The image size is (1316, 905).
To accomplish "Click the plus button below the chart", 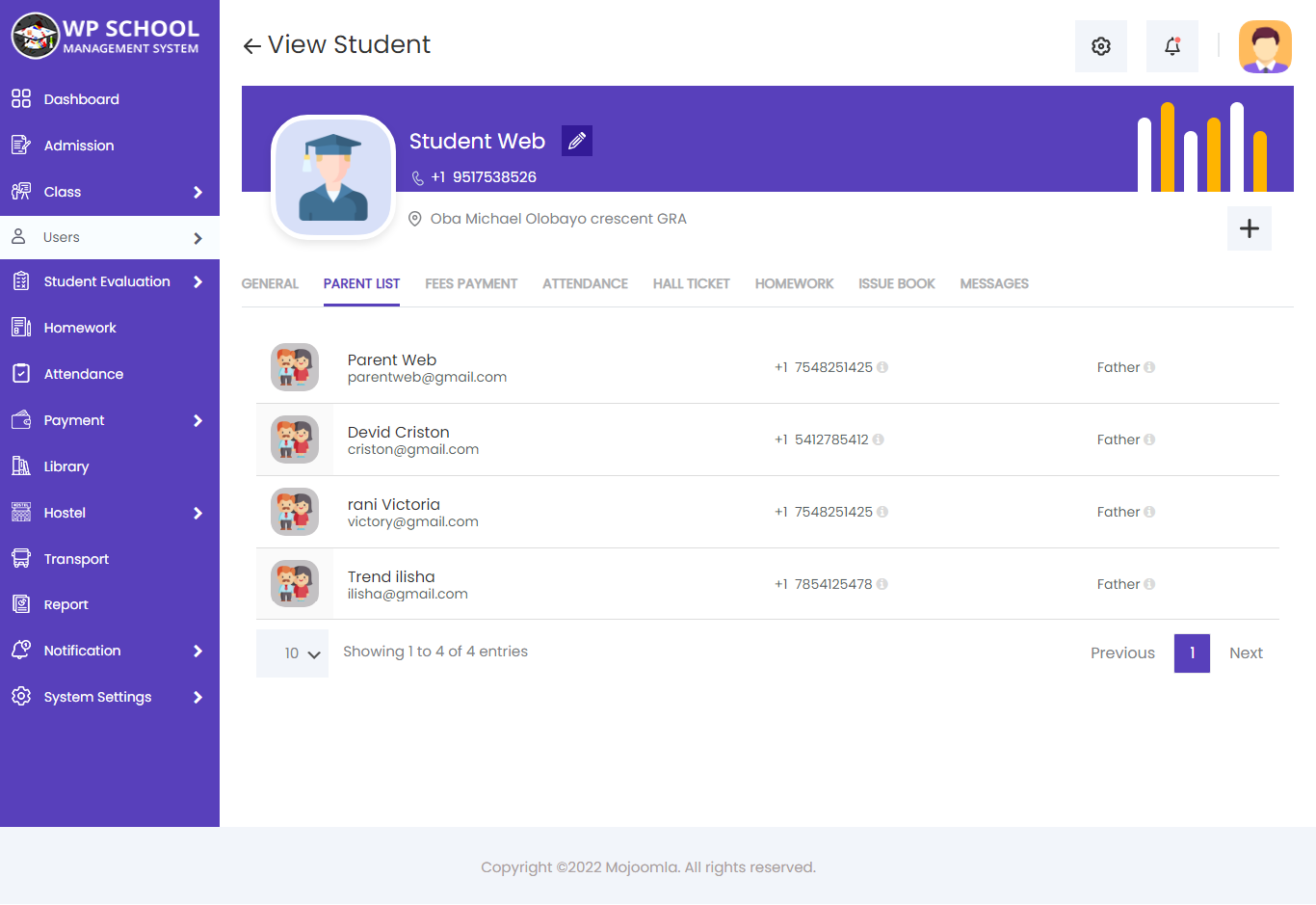I will point(1249,228).
